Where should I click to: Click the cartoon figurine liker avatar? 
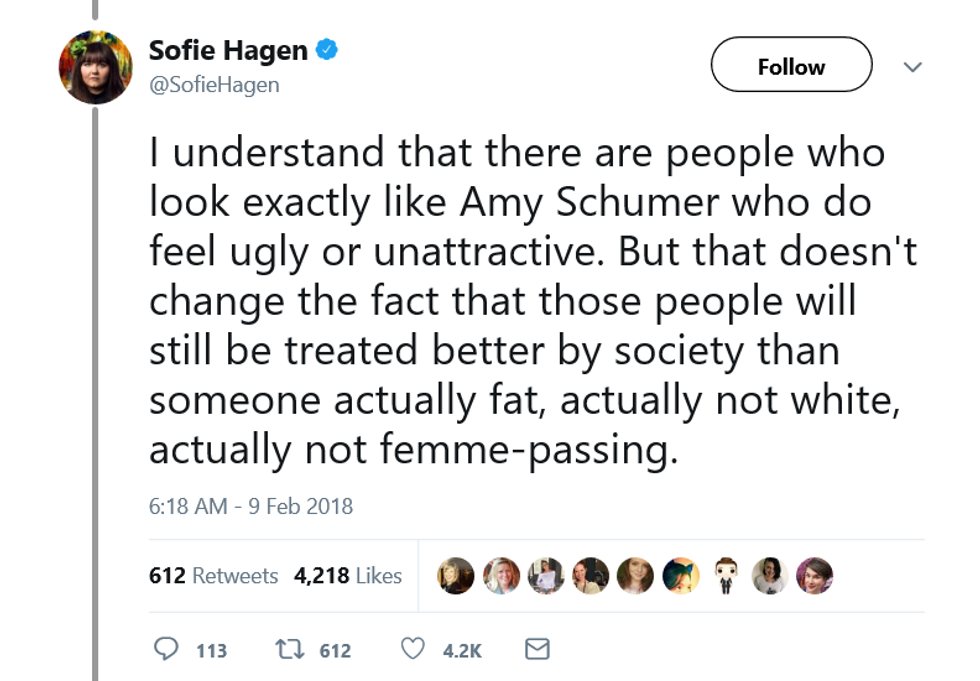726,575
